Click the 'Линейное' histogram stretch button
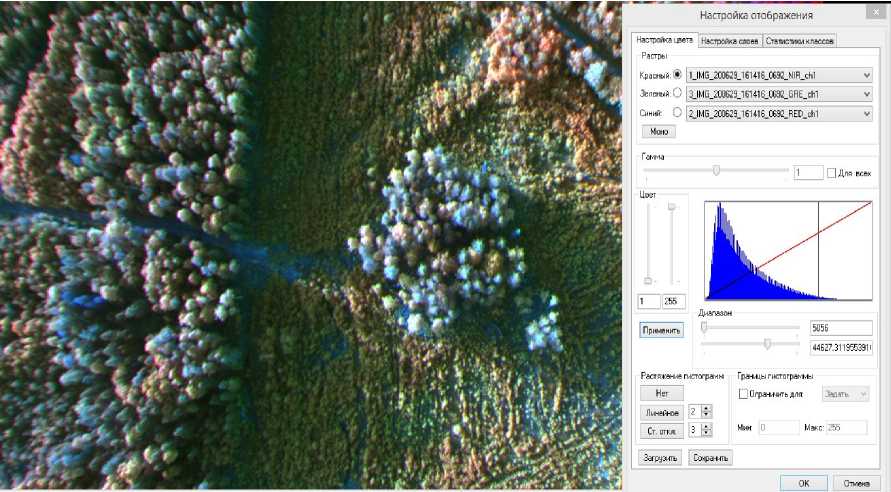Image resolution: width=891 pixels, height=492 pixels. [x=660, y=412]
